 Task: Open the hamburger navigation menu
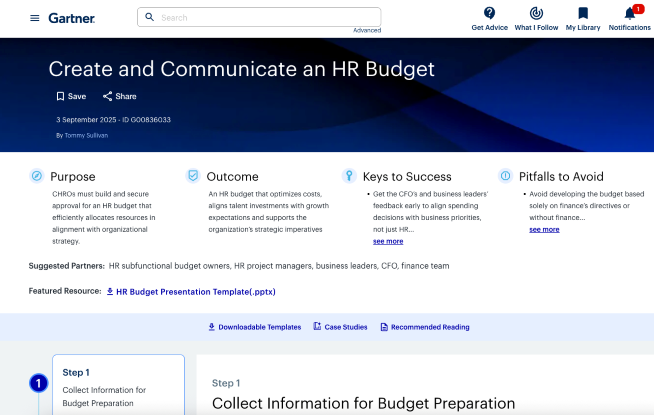tap(35, 18)
